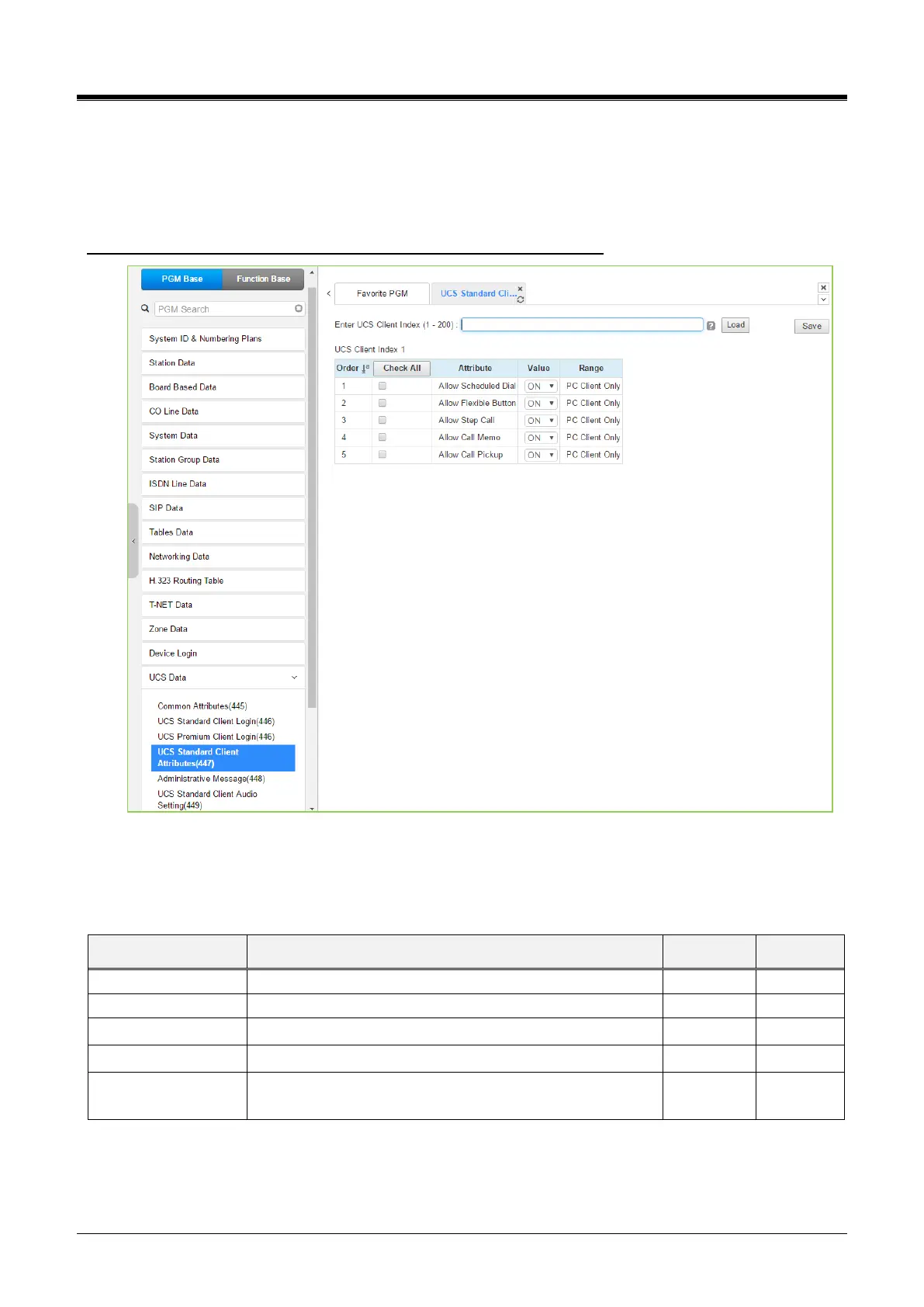Switch to Function Base tab
Image resolution: width=924 pixels, height=1307 pixels.
(264, 279)
